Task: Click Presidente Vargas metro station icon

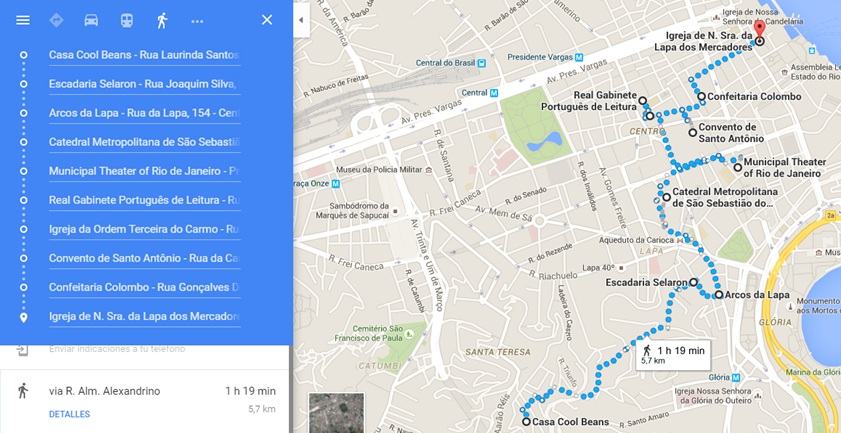Action: tap(579, 57)
